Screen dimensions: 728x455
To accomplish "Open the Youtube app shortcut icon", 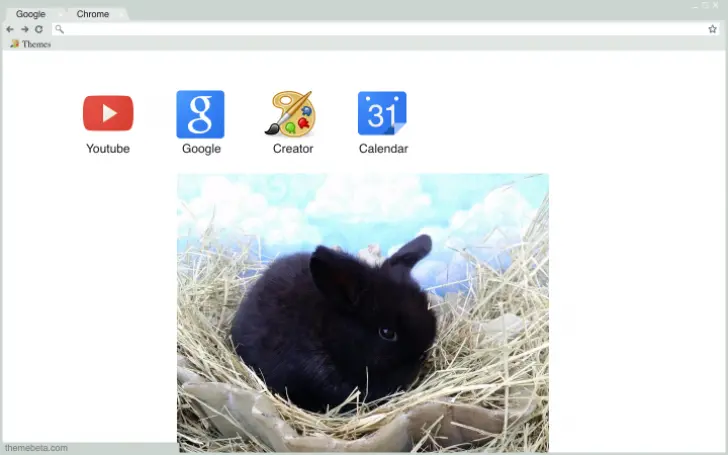I will click(x=108, y=113).
